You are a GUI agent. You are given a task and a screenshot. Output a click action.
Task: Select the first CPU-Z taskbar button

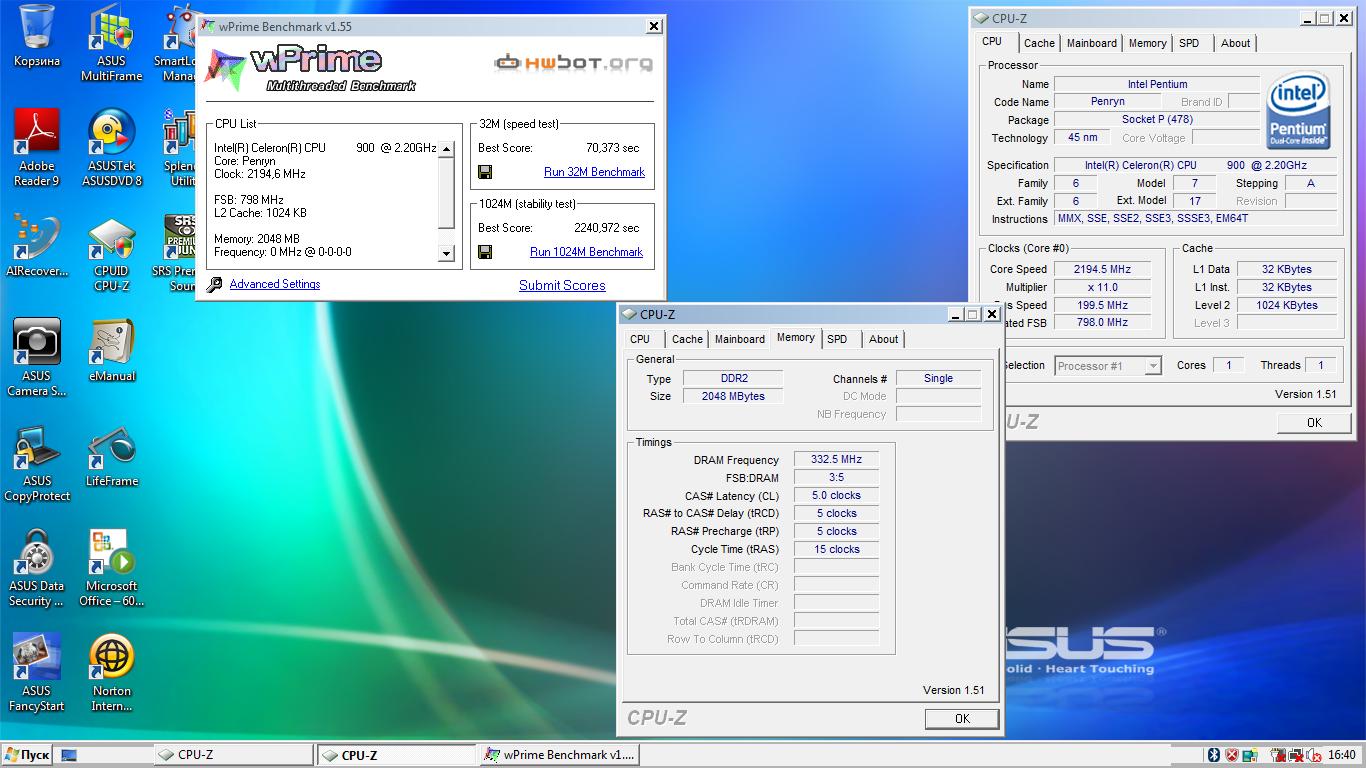[232, 755]
